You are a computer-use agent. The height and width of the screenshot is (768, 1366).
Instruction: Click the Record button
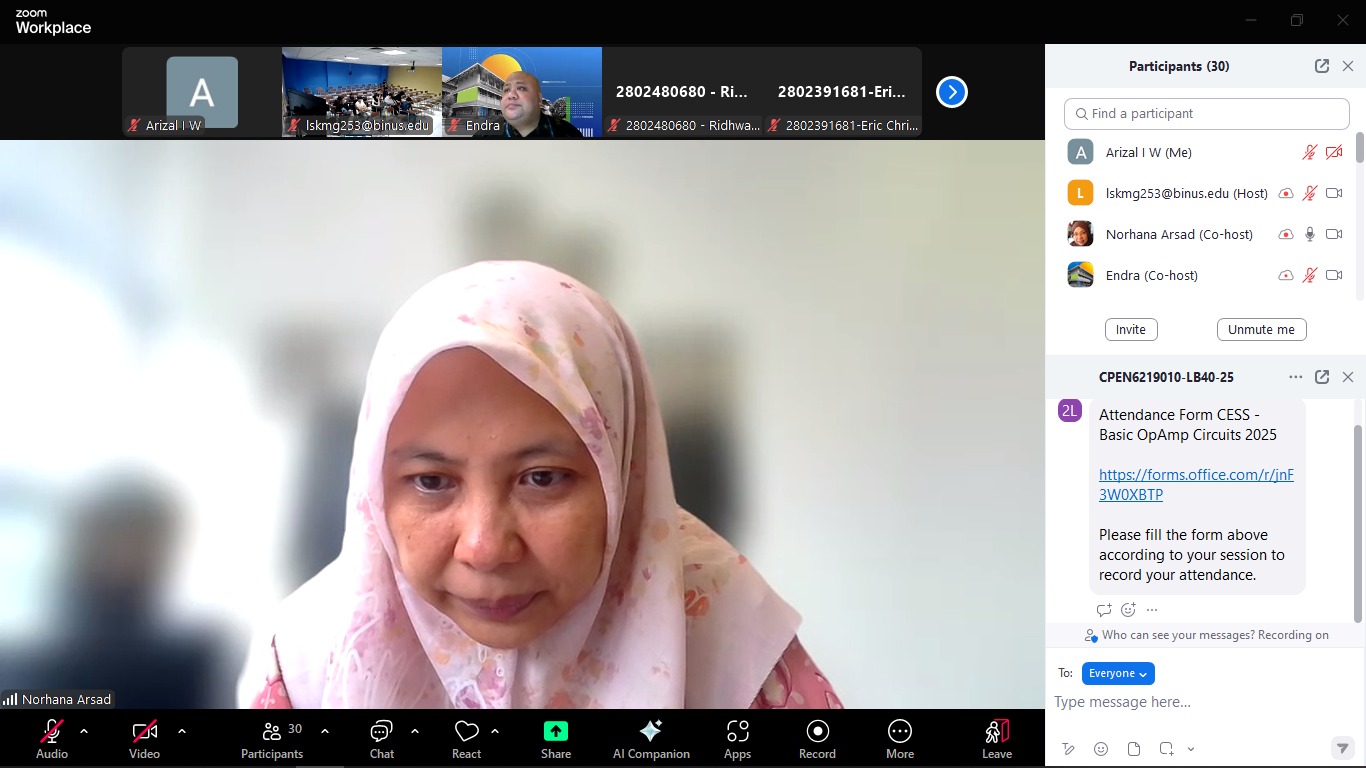click(817, 739)
